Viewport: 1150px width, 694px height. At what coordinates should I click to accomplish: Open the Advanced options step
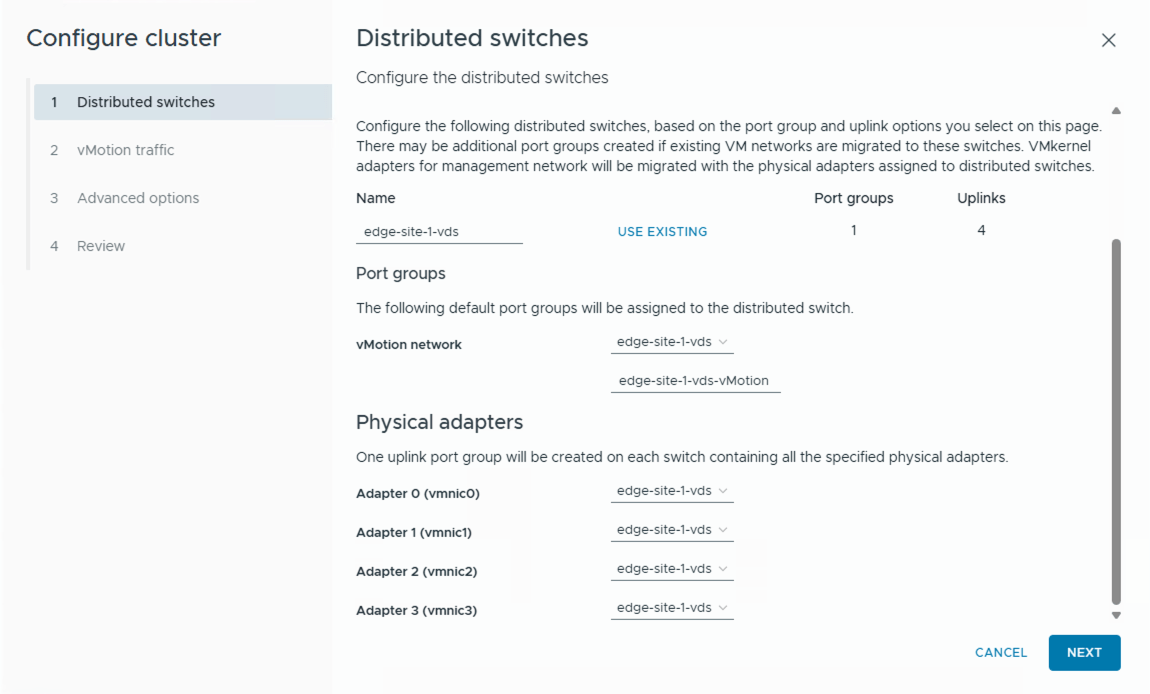click(x=137, y=197)
